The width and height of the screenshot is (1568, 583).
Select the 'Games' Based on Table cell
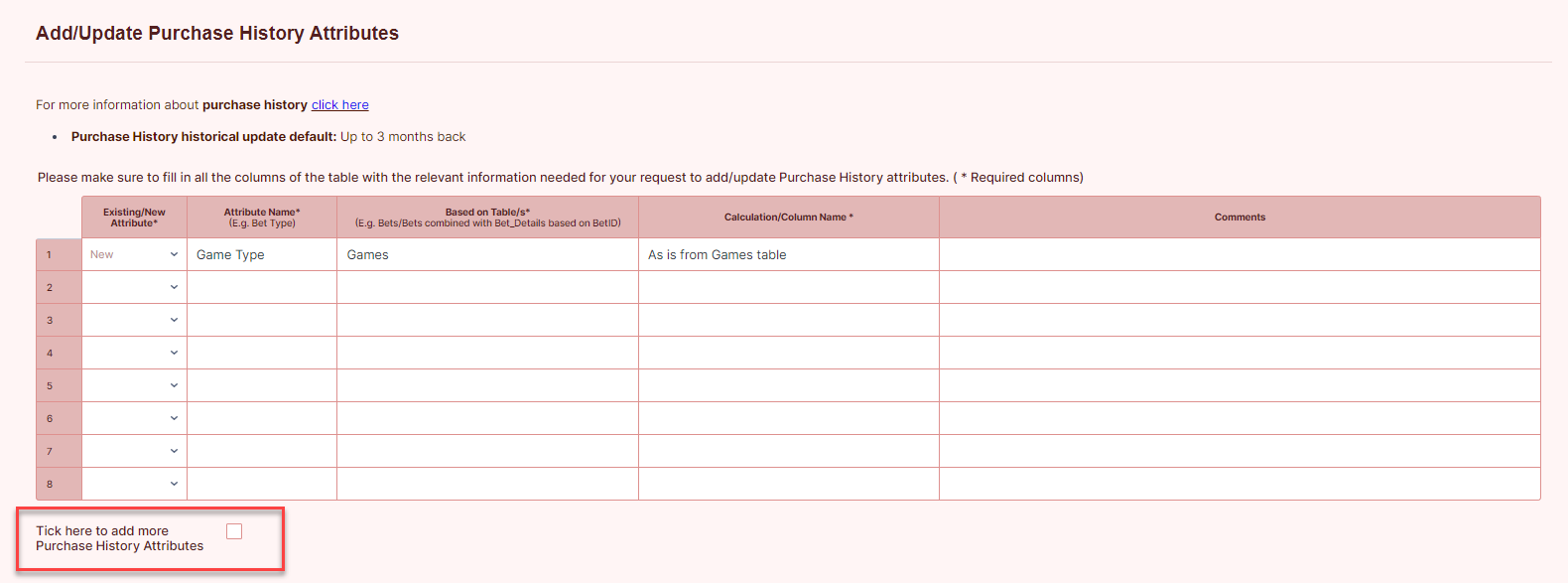487,254
